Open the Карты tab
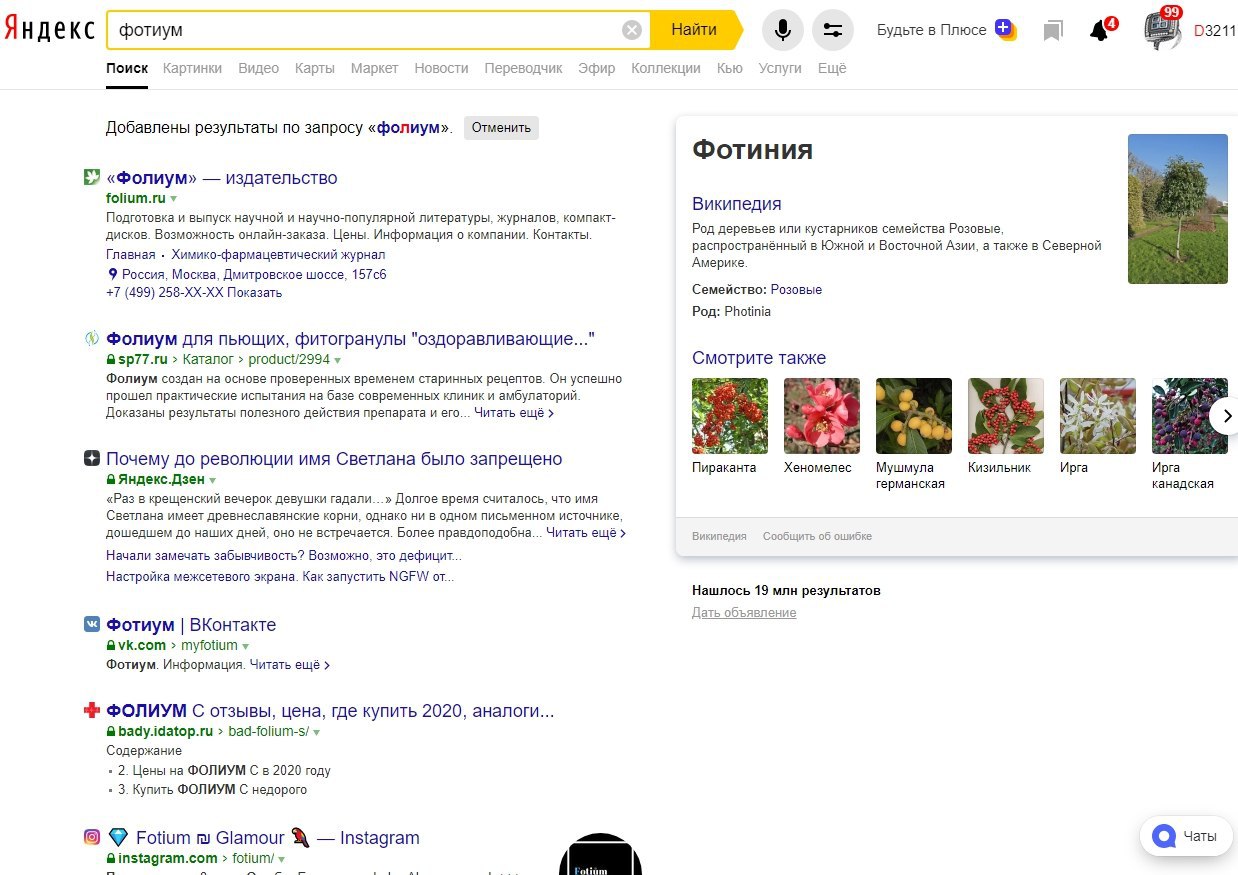 tap(315, 68)
